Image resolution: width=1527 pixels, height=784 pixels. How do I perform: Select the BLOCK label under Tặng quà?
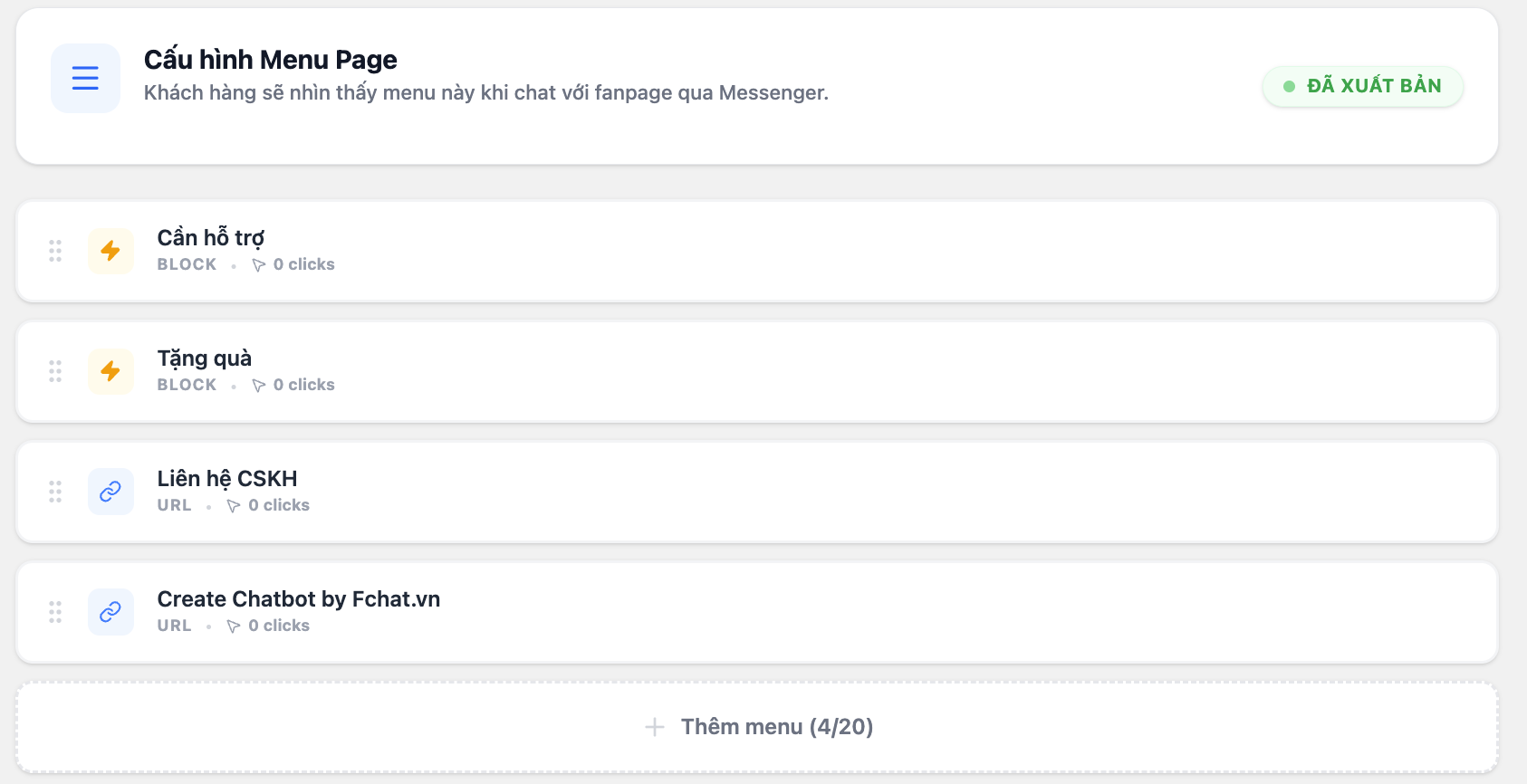click(186, 384)
